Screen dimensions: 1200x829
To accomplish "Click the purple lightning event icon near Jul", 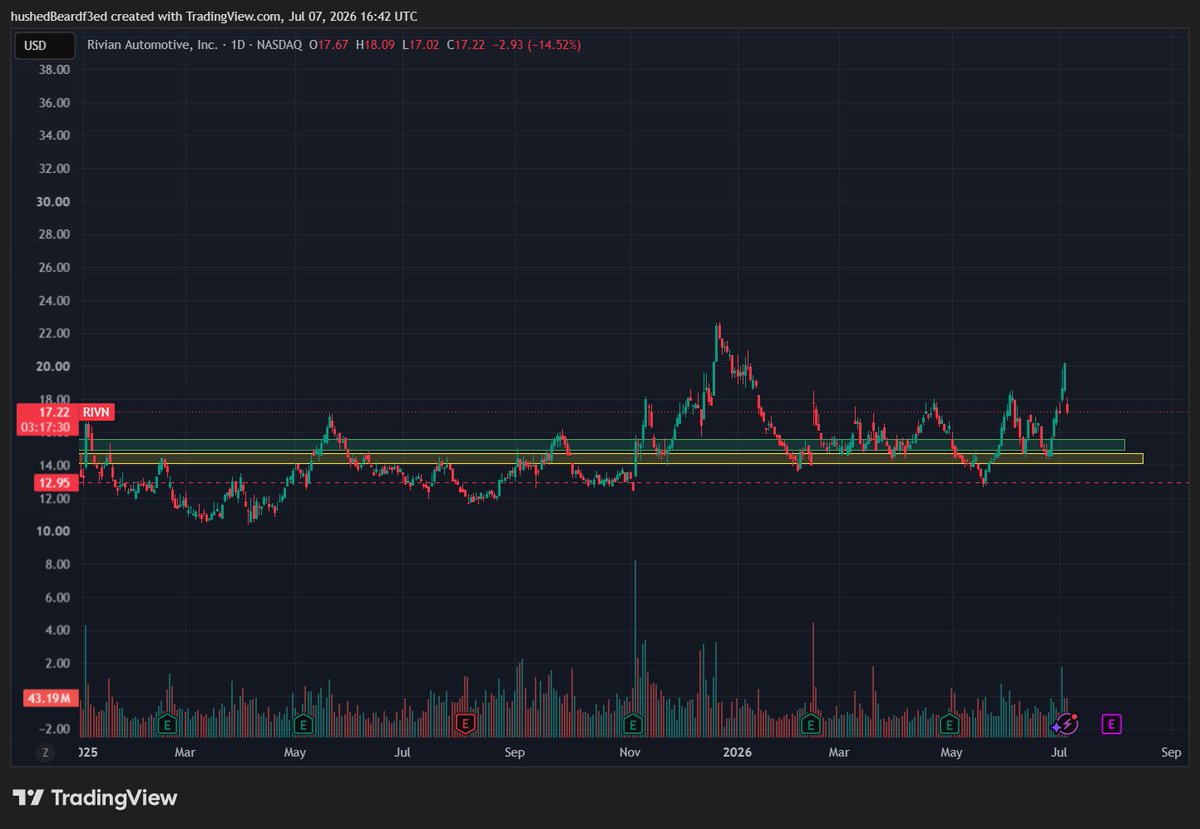I will click(1065, 723).
